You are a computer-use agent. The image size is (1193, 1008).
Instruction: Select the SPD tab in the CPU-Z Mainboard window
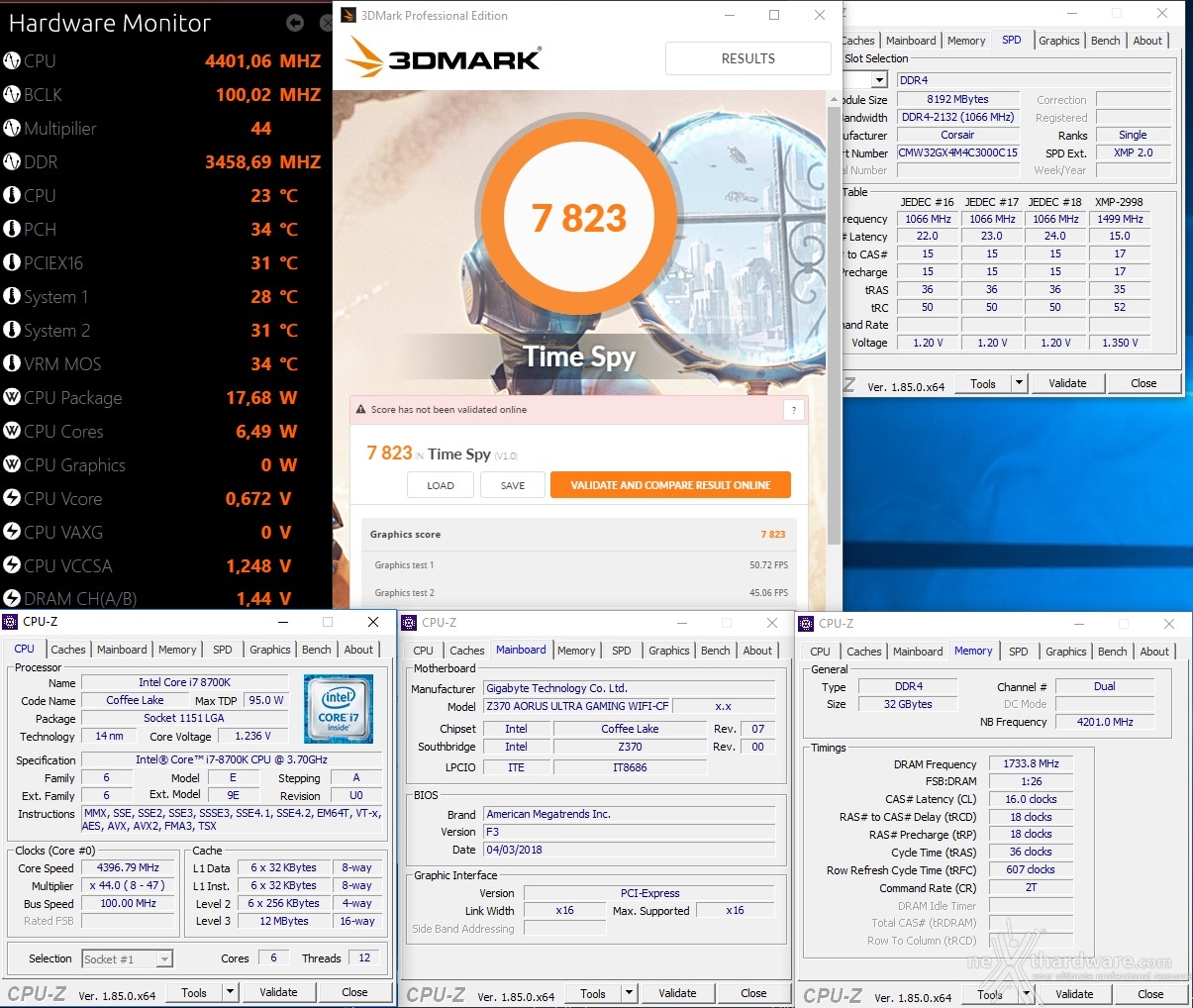coord(622,651)
